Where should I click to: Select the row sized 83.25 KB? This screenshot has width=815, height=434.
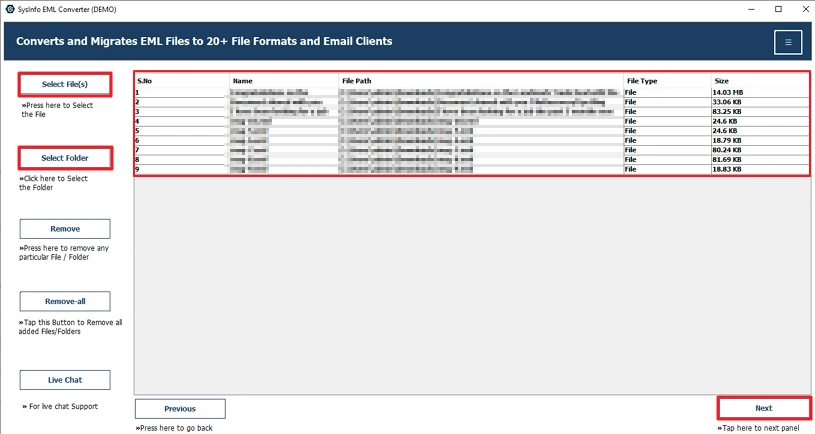tap(471, 112)
